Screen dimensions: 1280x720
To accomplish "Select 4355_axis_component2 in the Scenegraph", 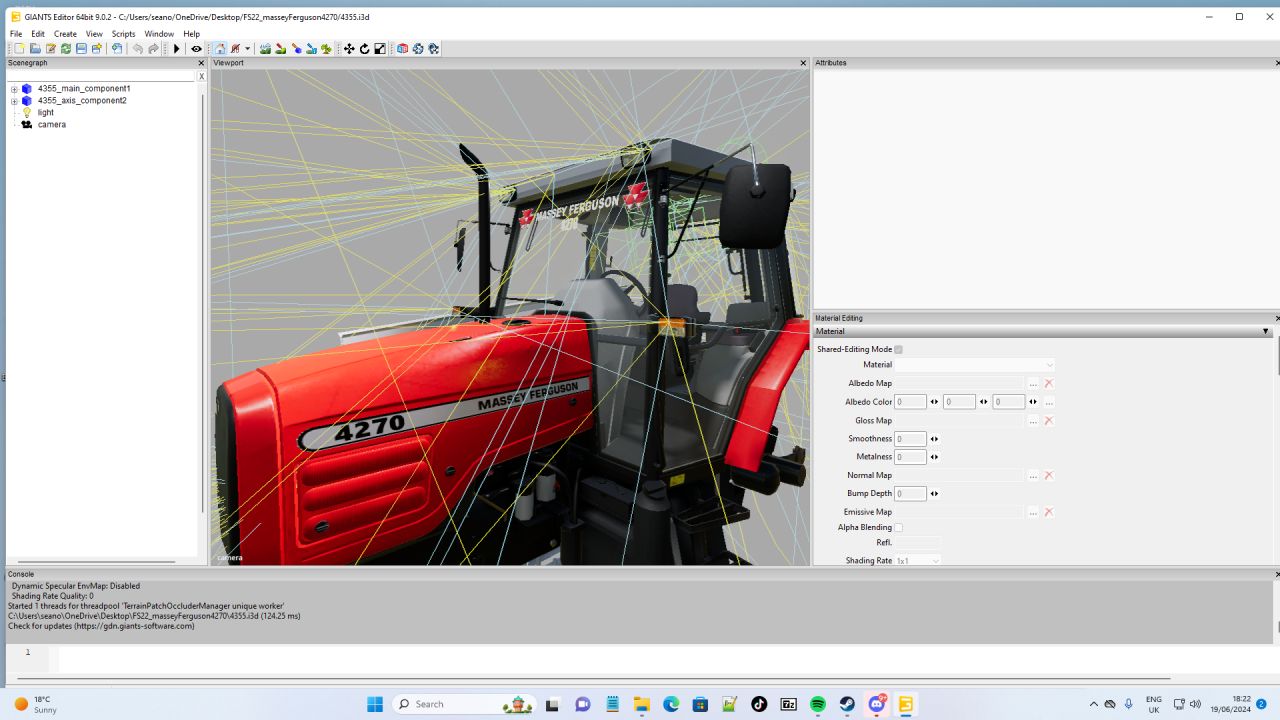I will pyautogui.click(x=82, y=101).
